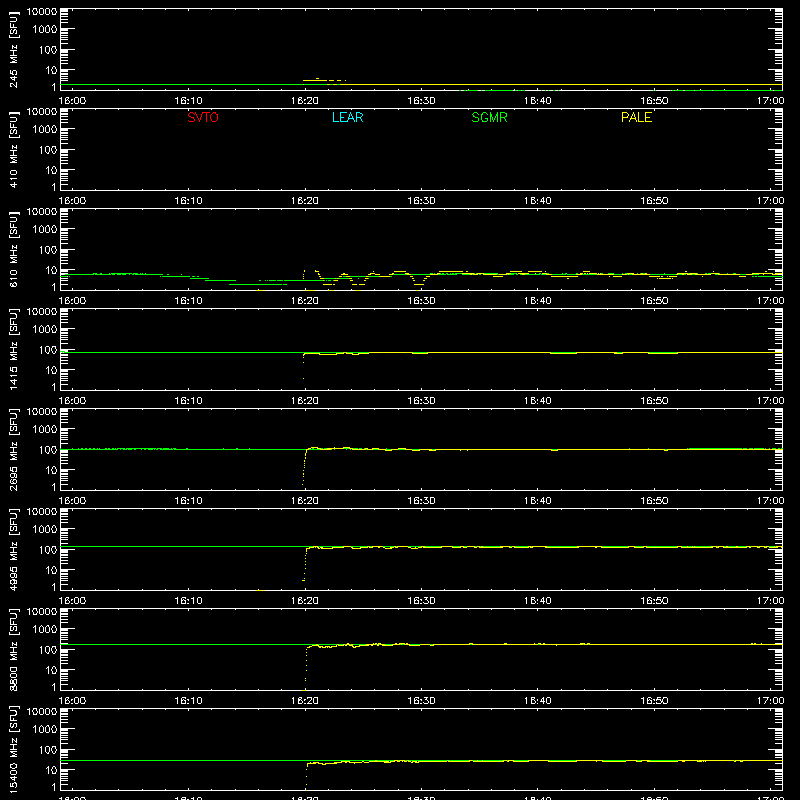Click the yellow dip near 16:30 in 610 MHz panel

(x=419, y=280)
